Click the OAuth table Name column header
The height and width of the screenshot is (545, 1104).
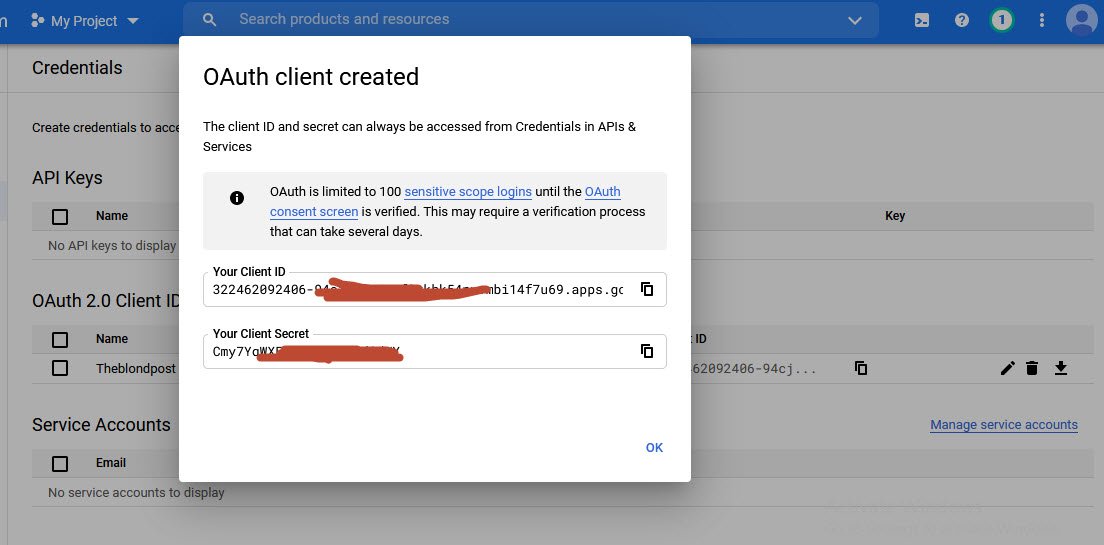(112, 339)
